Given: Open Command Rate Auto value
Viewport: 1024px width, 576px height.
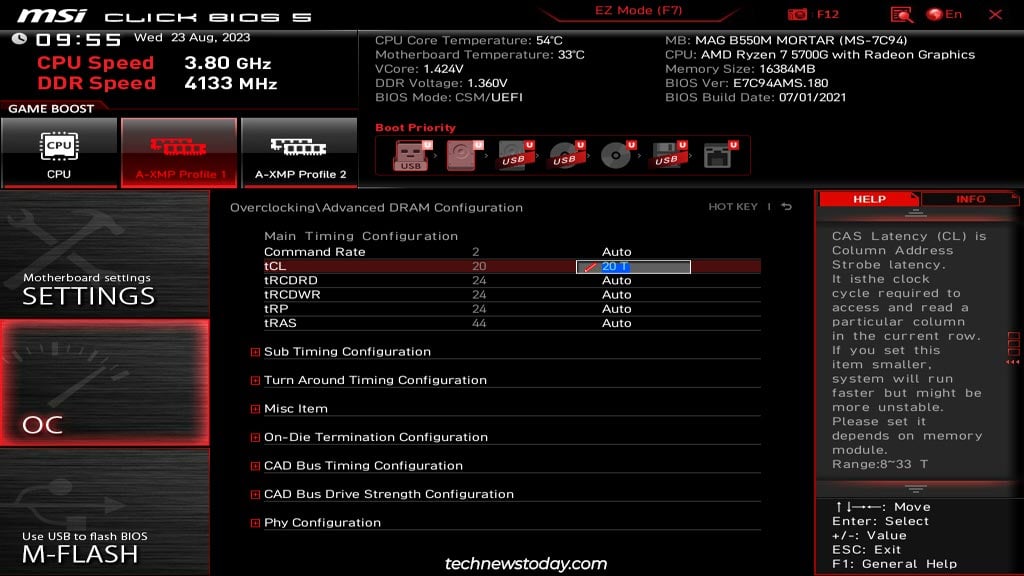Looking at the screenshot, I should coord(616,252).
